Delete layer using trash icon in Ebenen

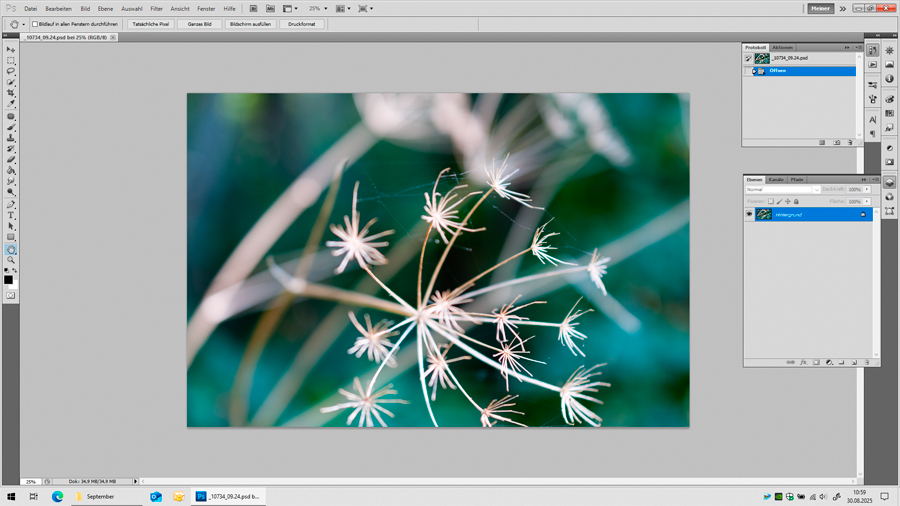867,362
